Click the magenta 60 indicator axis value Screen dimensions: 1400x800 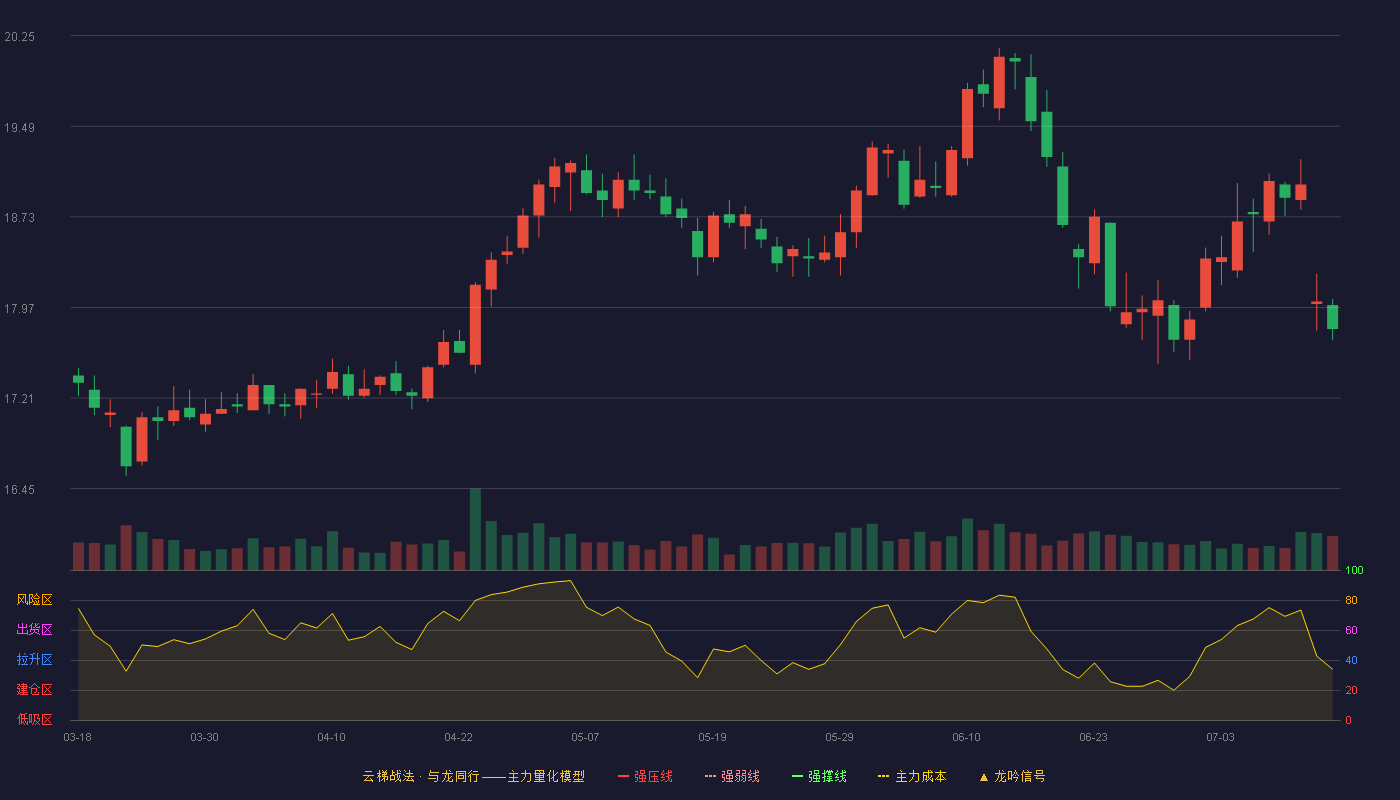[x=1351, y=630]
